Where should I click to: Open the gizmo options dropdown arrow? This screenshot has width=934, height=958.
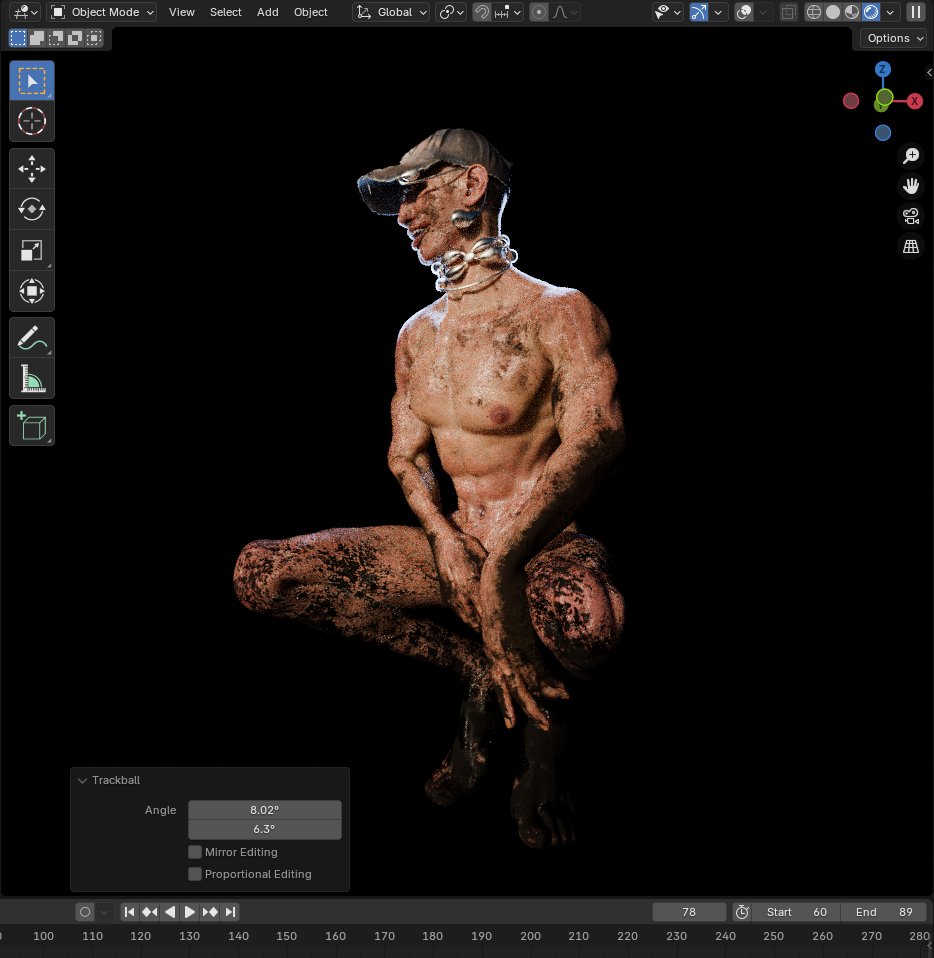coord(718,12)
